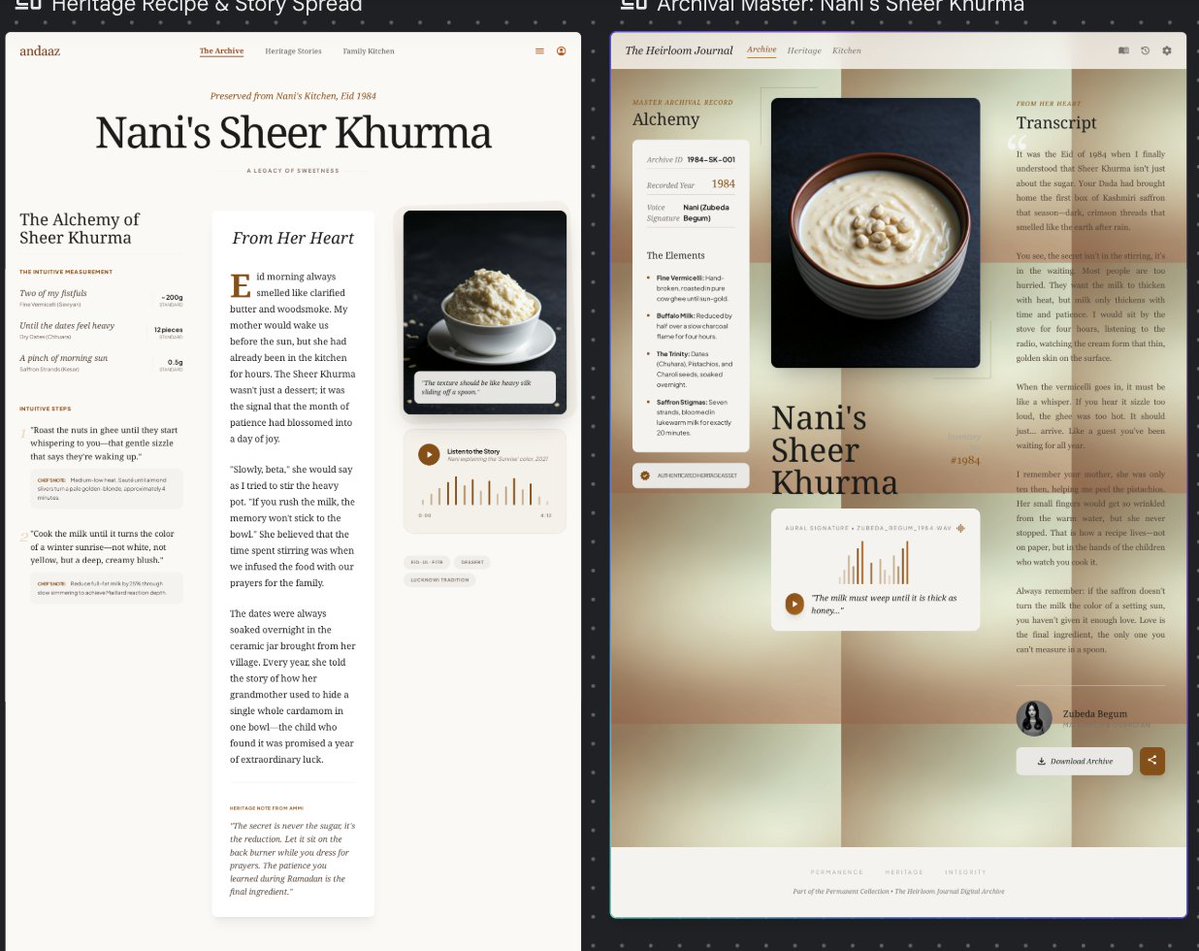Click the Alchemy heading in archival record
1199x951 pixels.
(x=666, y=119)
